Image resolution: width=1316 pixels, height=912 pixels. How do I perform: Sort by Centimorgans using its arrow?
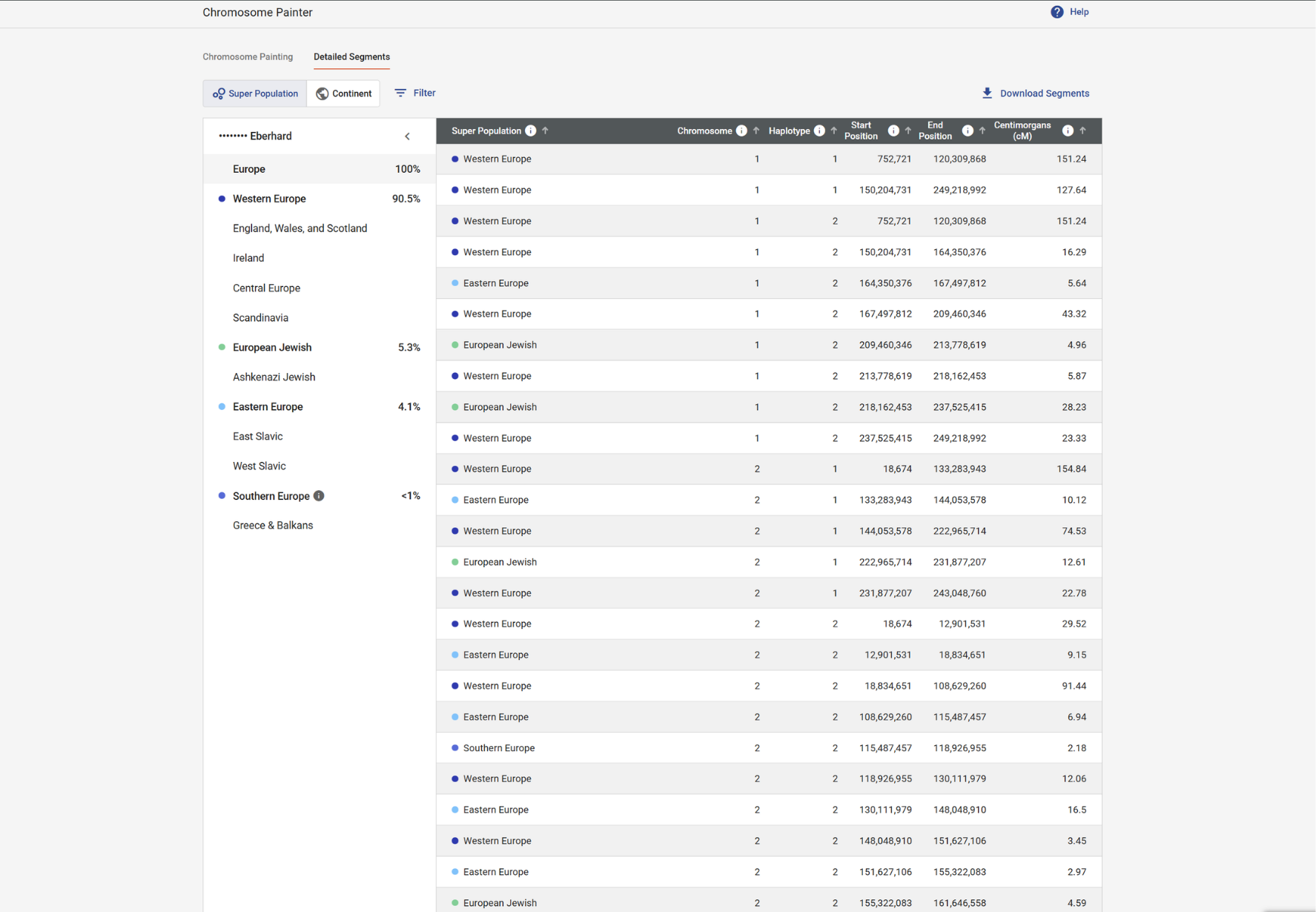click(x=1083, y=130)
